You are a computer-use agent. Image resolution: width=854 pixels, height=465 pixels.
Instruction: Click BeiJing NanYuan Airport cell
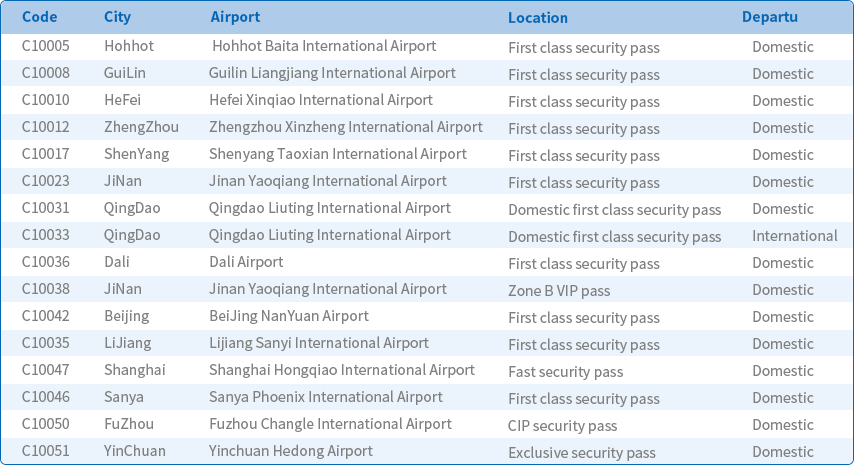(x=288, y=316)
